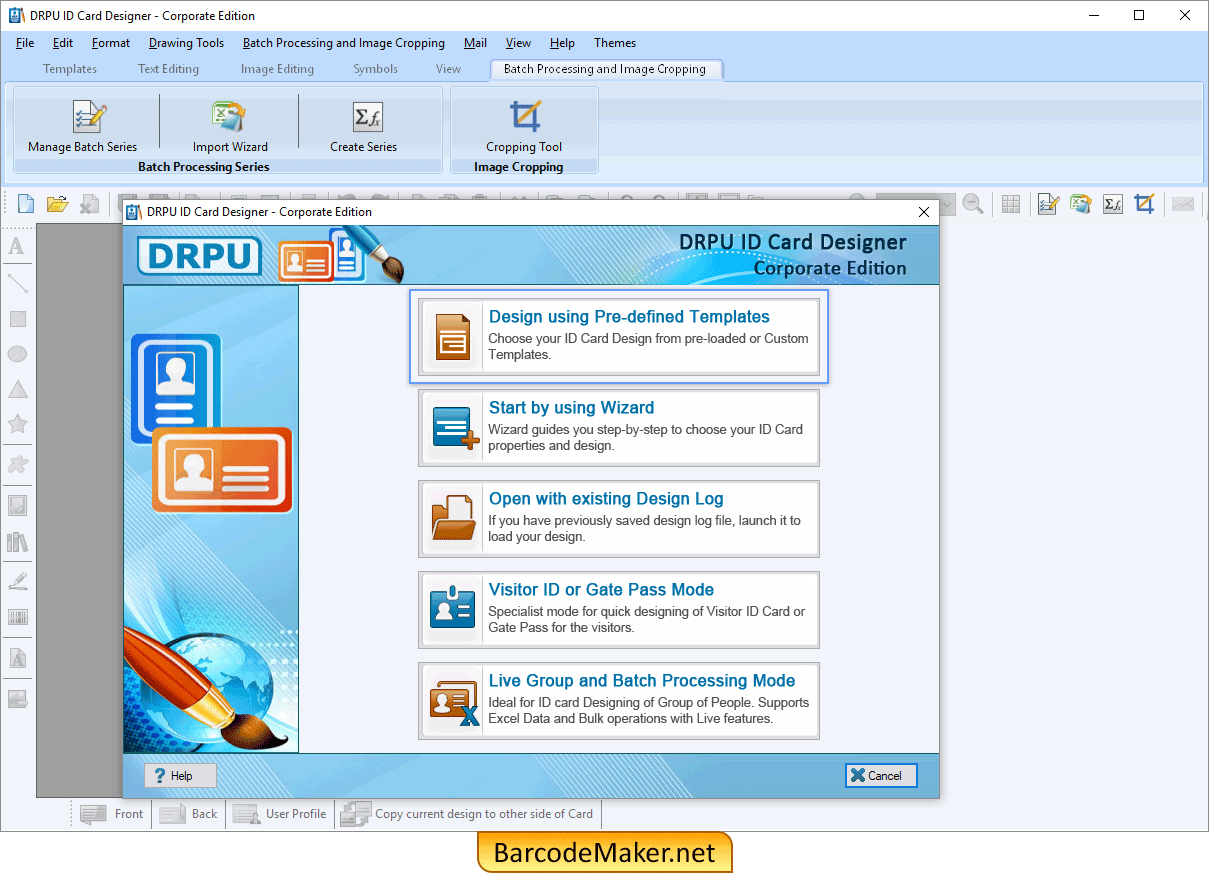Select the Text tool in left sidebar

pos(17,246)
